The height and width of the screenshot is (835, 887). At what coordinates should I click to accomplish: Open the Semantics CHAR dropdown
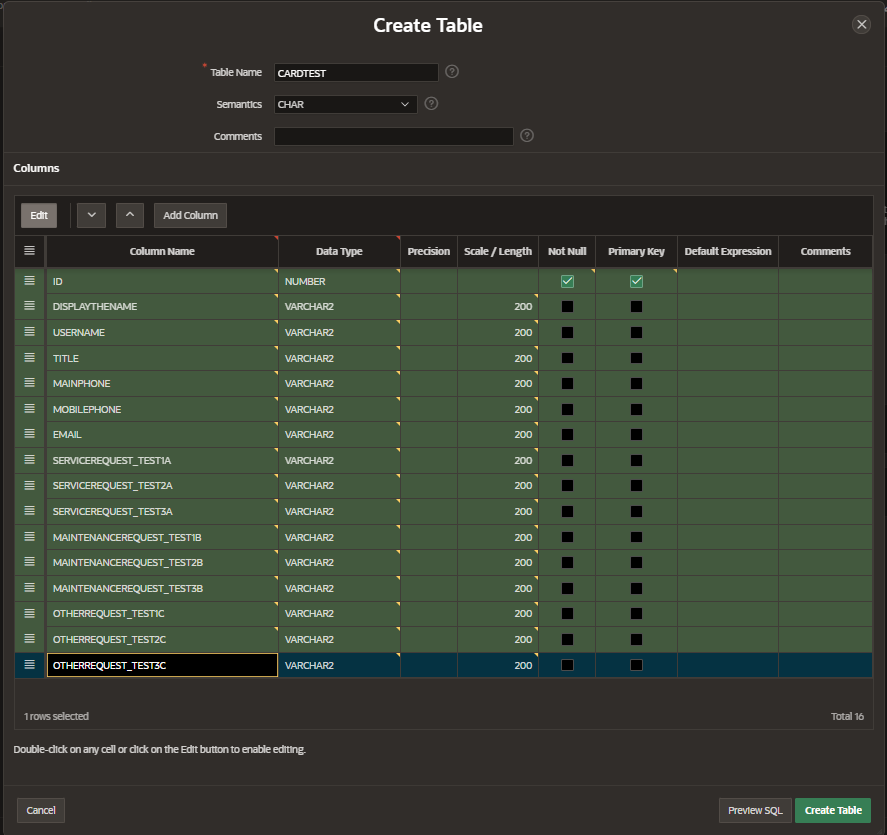coord(346,104)
